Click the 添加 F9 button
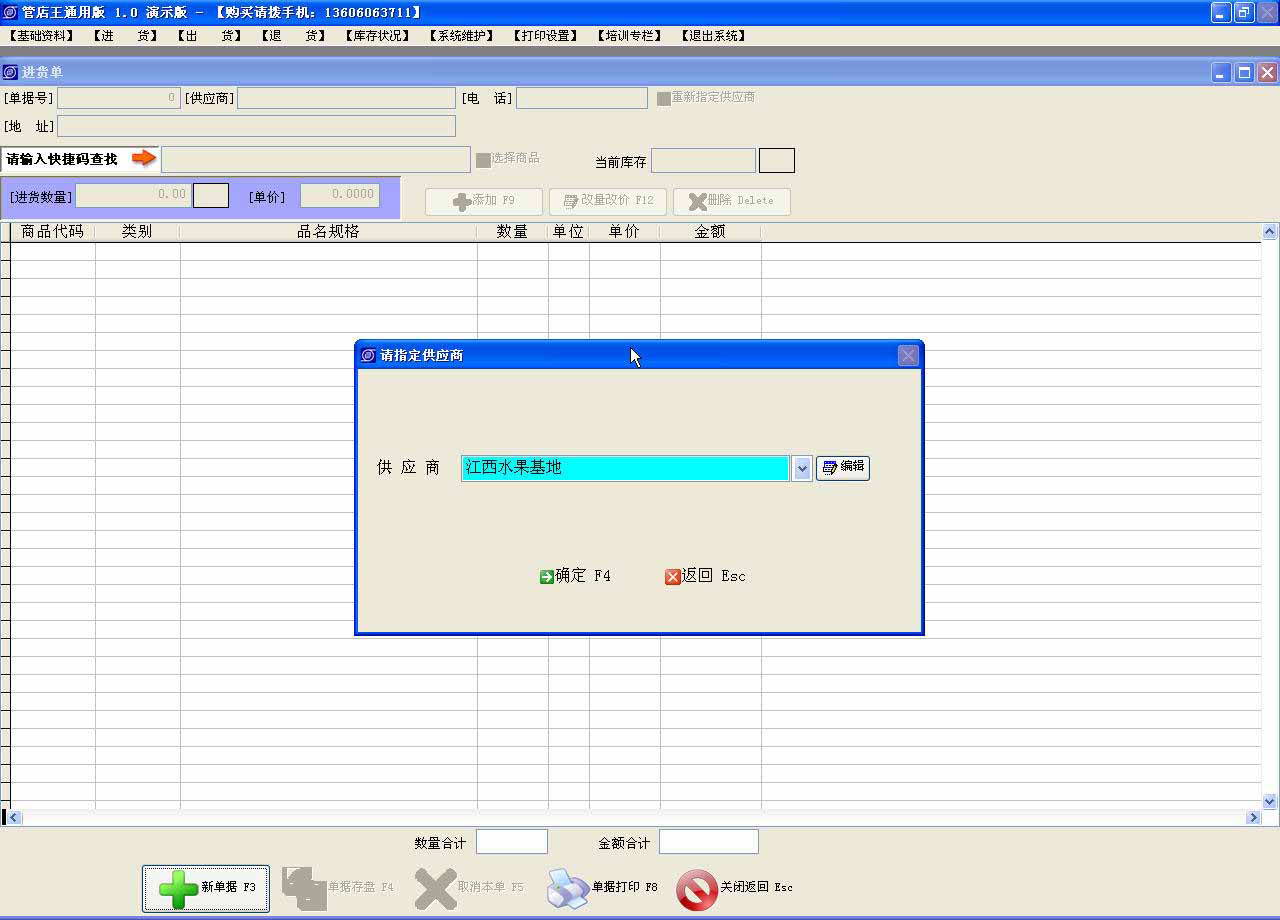Screen dimensions: 1280x920 coord(484,201)
